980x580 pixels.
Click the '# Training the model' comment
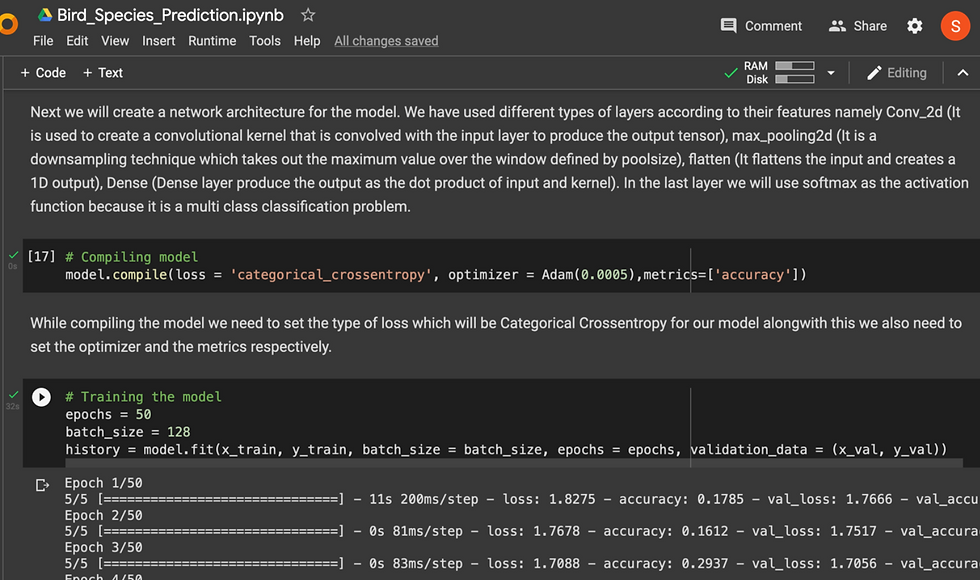pyautogui.click(x=143, y=397)
